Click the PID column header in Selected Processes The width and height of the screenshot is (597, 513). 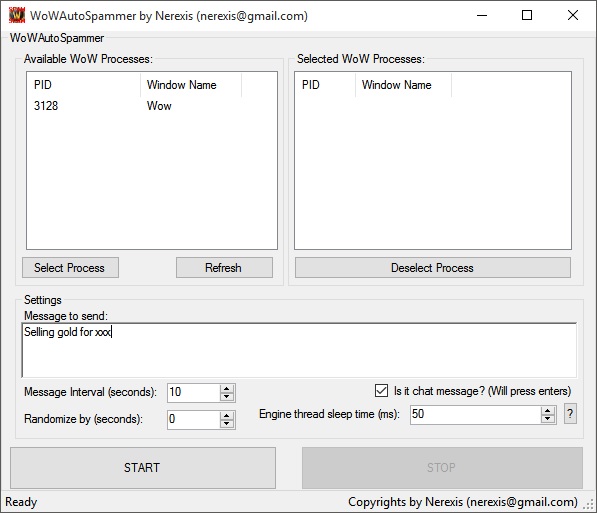pyautogui.click(x=325, y=85)
